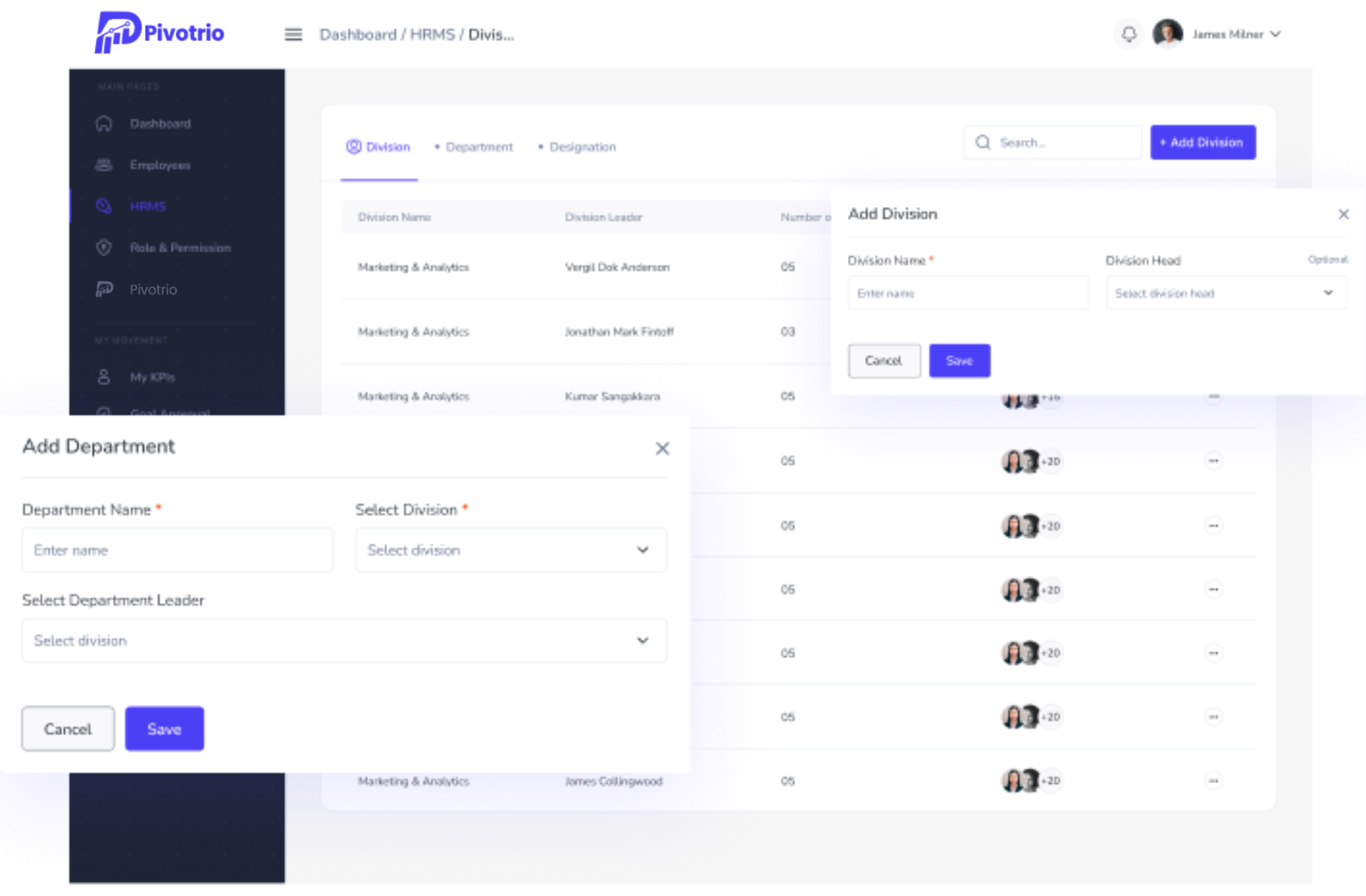Image resolution: width=1366 pixels, height=896 pixels.
Task: Click Cancel in Add Division panel
Action: click(884, 361)
